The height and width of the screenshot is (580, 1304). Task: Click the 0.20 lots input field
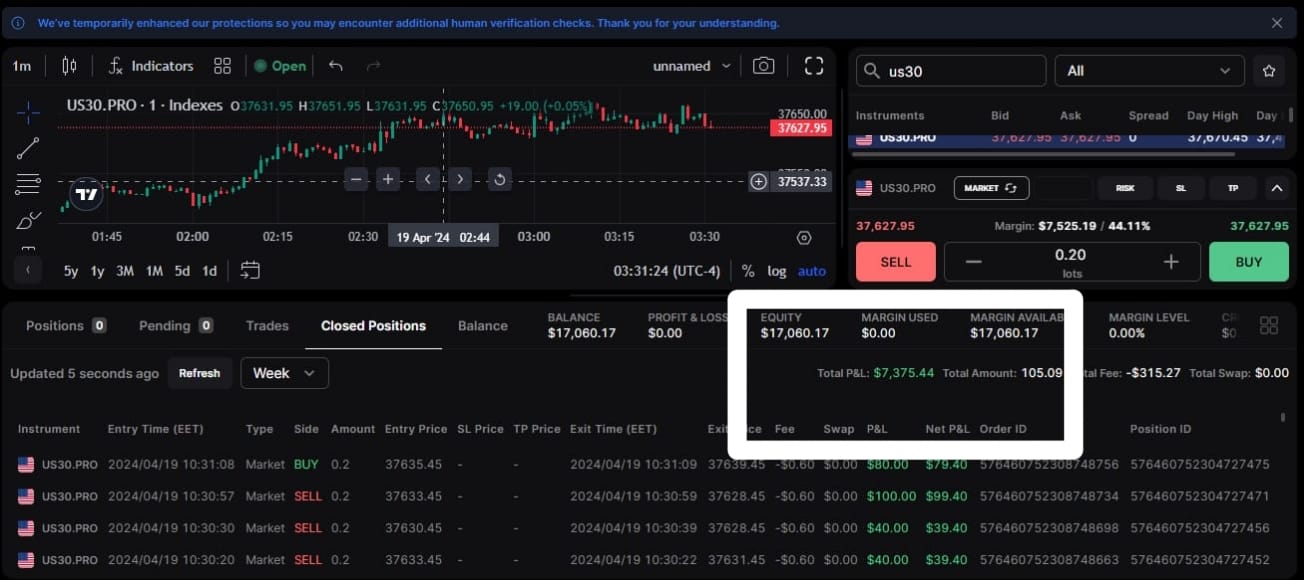(x=1071, y=262)
